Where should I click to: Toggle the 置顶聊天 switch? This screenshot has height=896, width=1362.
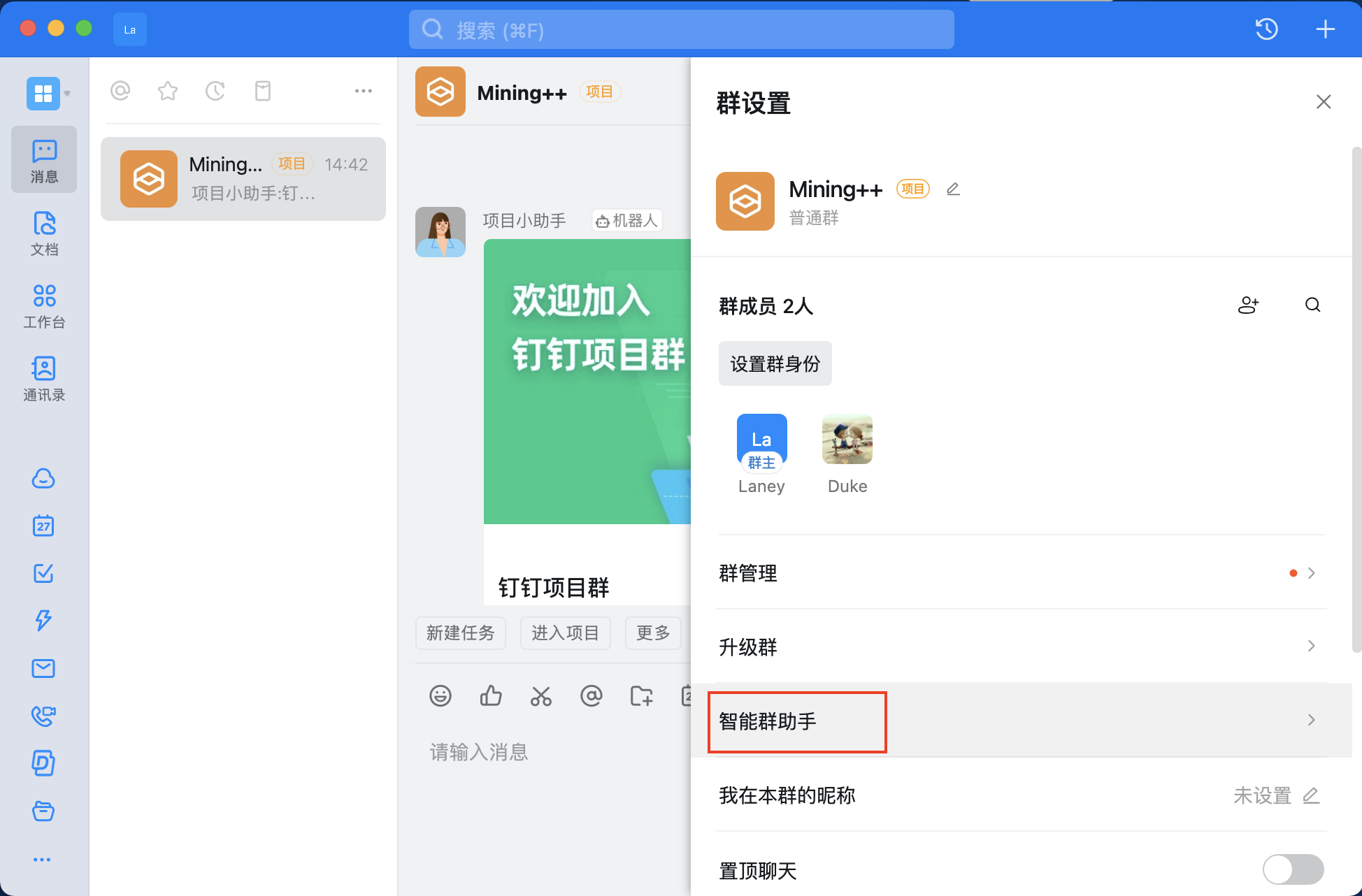(1293, 870)
